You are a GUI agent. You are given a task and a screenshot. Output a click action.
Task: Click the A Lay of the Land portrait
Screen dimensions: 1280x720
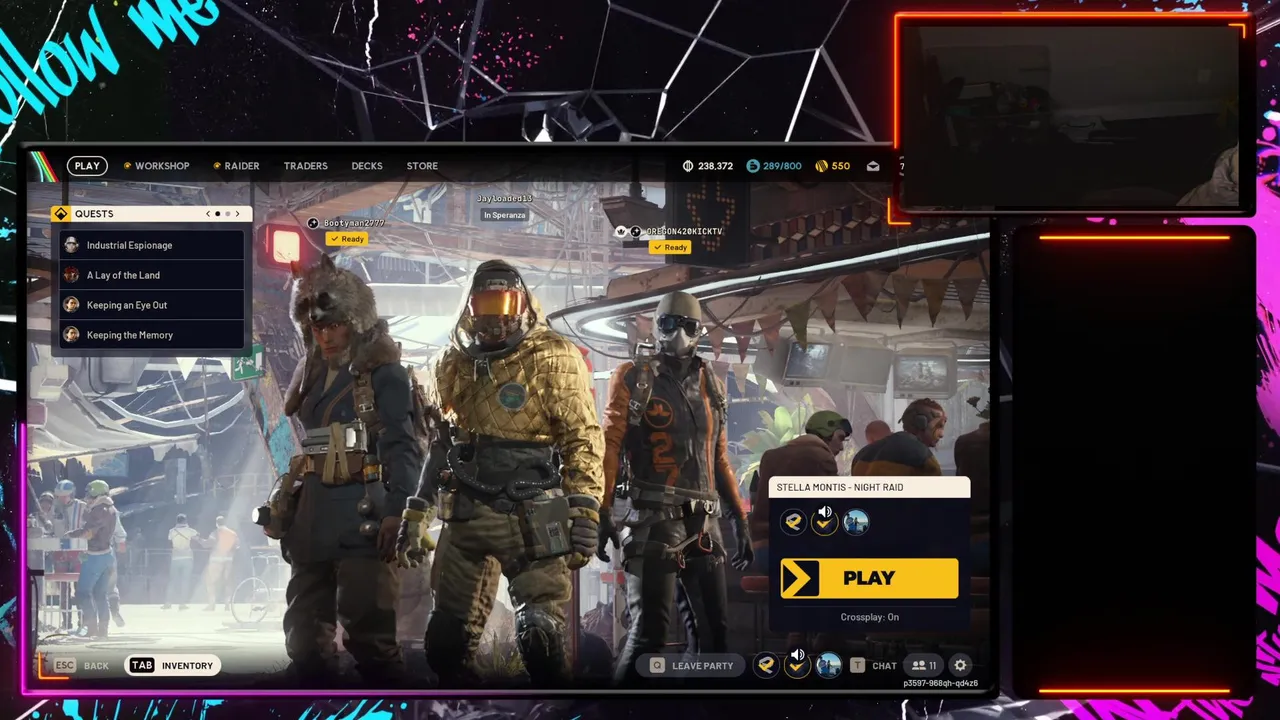(71, 275)
